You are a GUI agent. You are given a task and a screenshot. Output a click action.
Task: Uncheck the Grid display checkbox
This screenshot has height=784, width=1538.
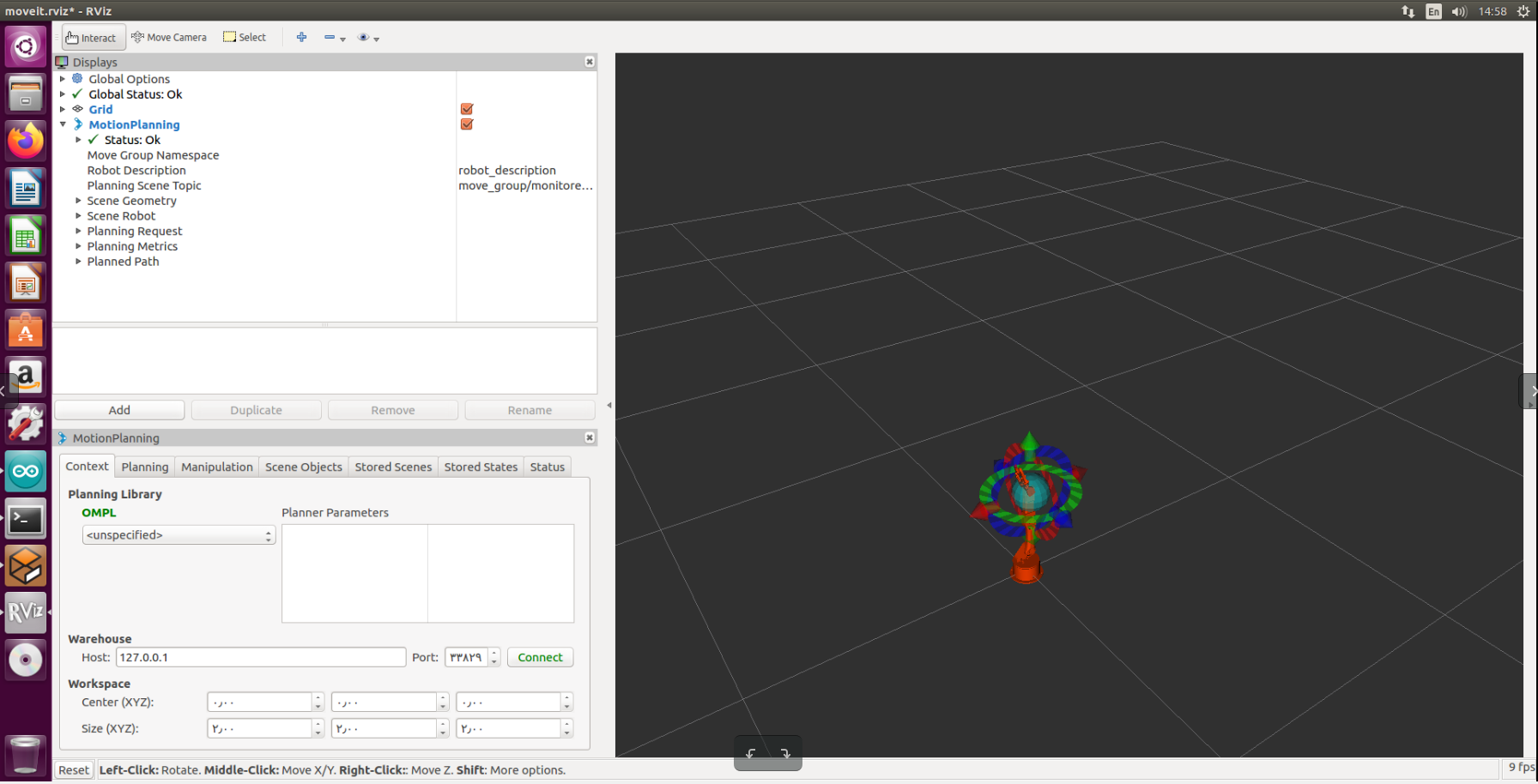point(466,109)
